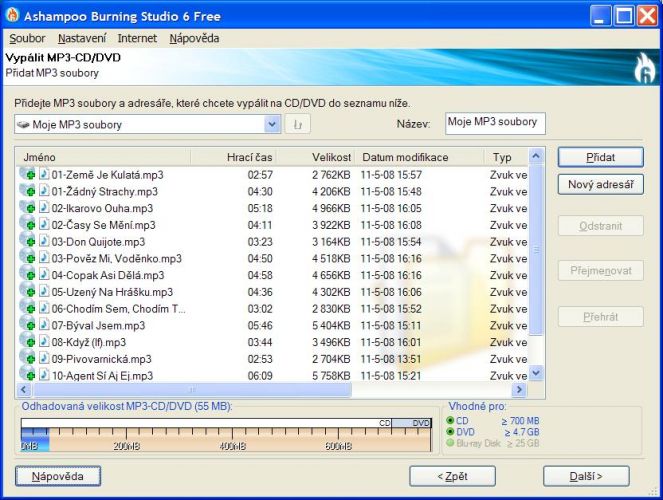Click the Ashampoo flame icon in title bar

[x=13, y=15]
